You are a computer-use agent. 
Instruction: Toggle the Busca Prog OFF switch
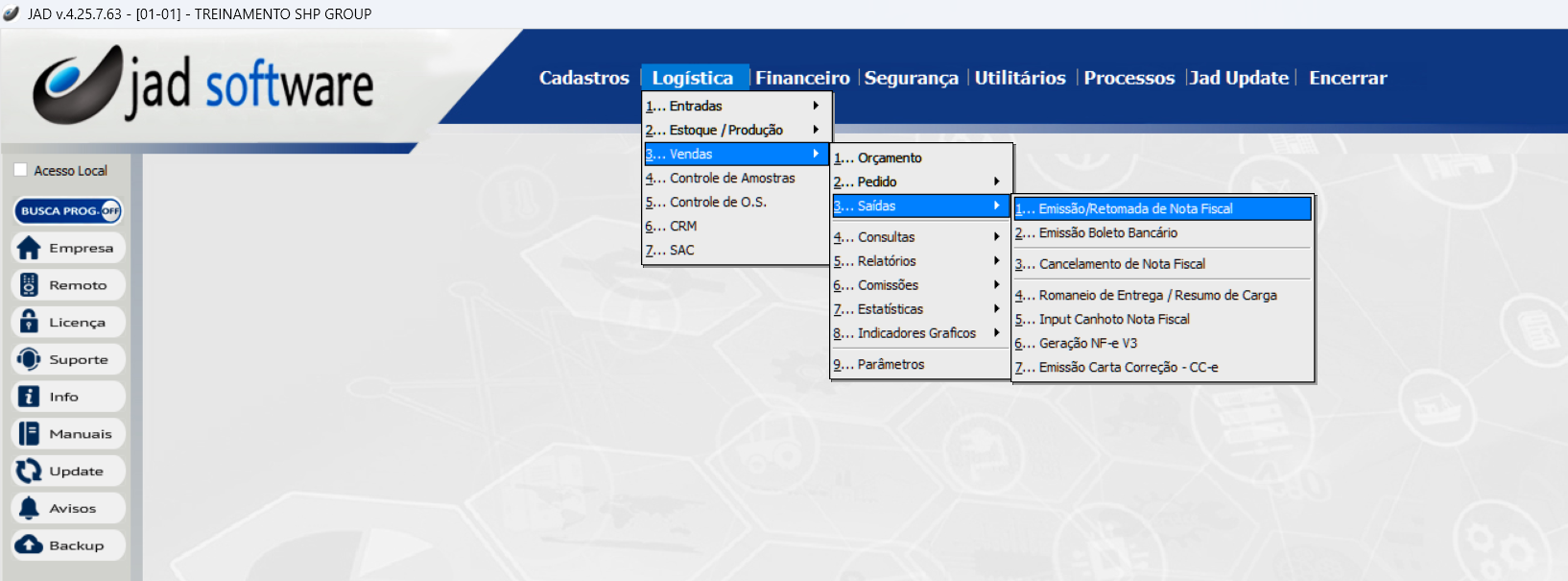pyautogui.click(x=110, y=210)
